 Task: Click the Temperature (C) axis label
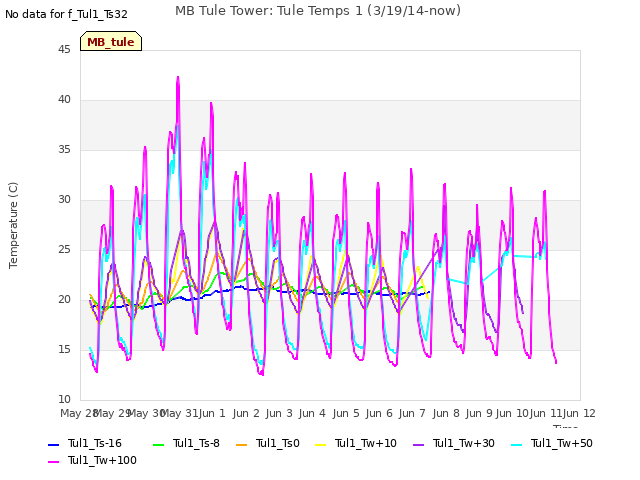point(13,225)
